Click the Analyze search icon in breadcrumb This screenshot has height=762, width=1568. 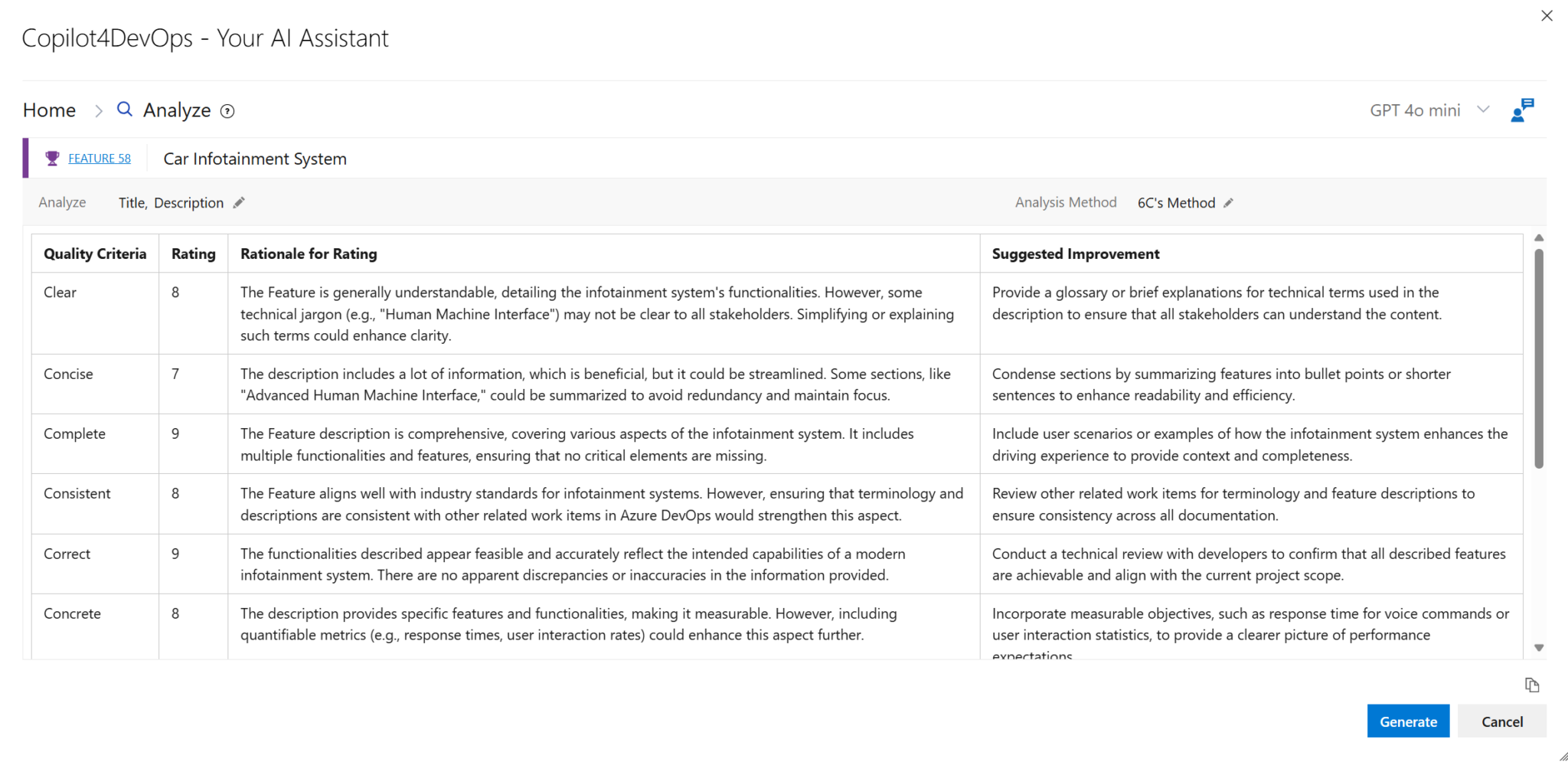(x=125, y=110)
